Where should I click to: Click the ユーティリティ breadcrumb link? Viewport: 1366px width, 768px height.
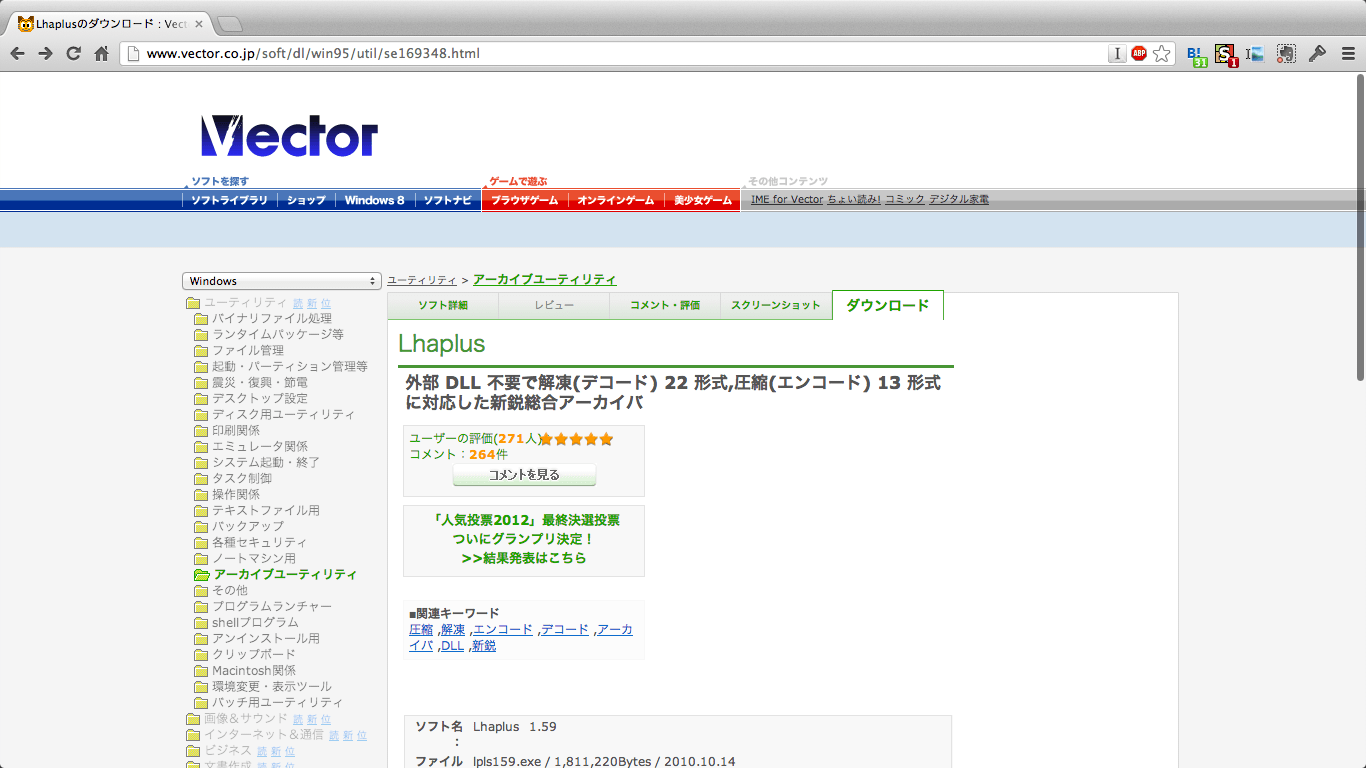coord(422,280)
